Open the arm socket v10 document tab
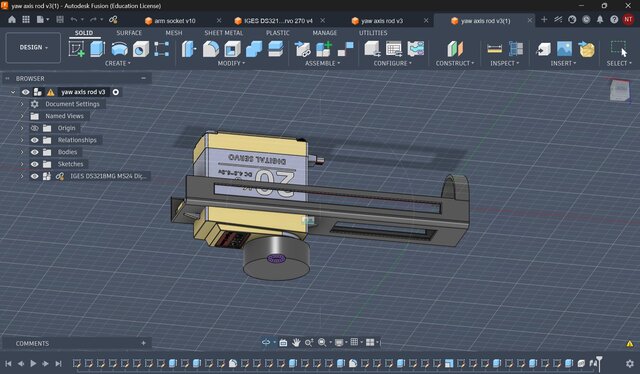This screenshot has width=640, height=374. (x=175, y=20)
